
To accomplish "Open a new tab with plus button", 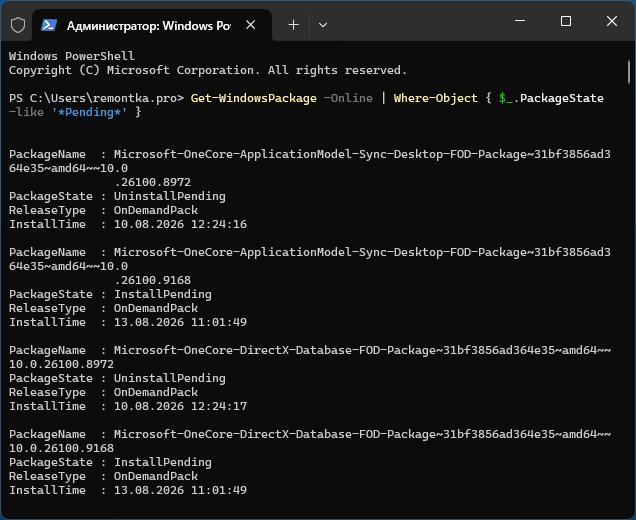I will [x=293, y=25].
